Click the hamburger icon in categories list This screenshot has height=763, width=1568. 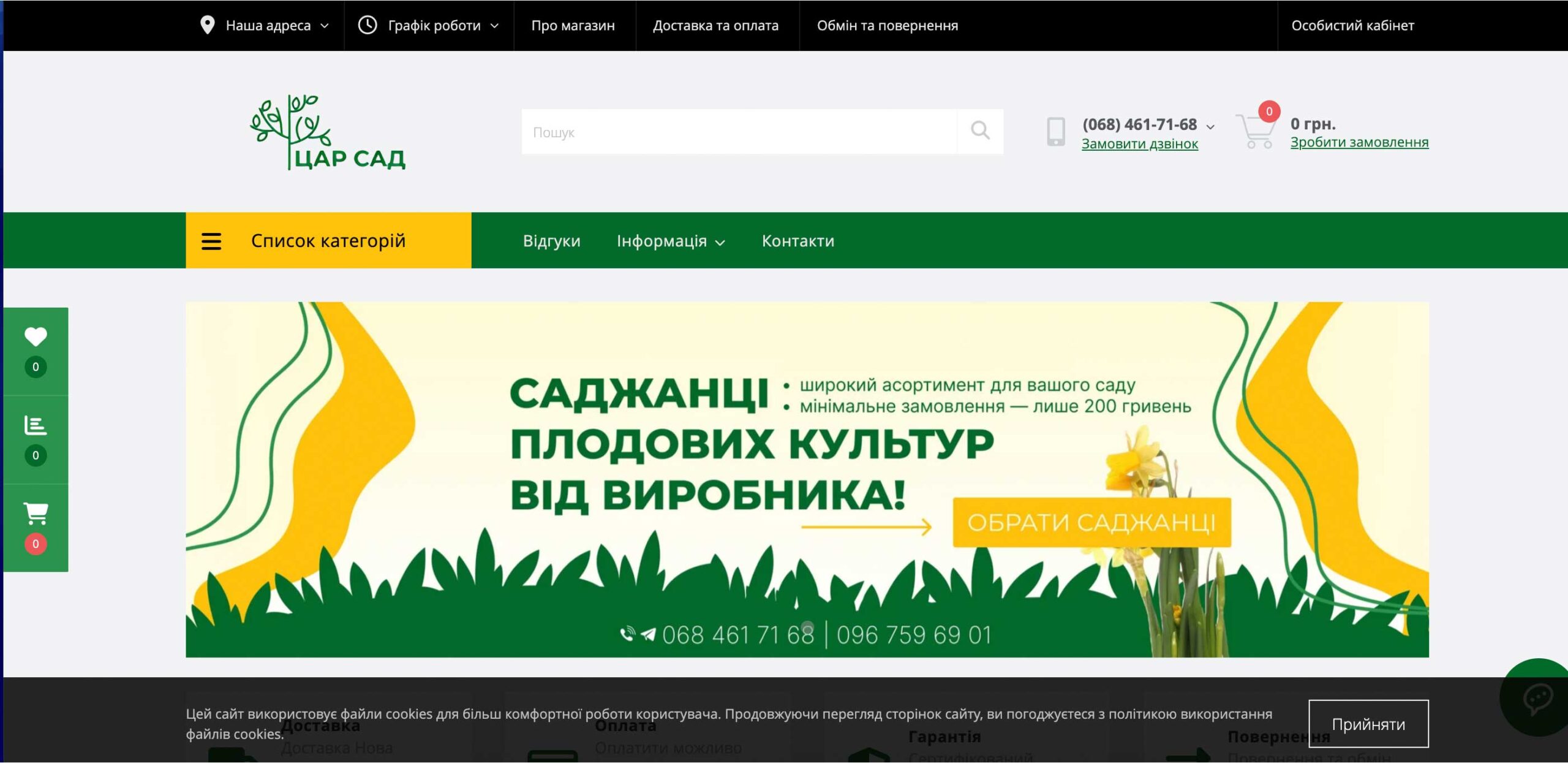(x=211, y=241)
